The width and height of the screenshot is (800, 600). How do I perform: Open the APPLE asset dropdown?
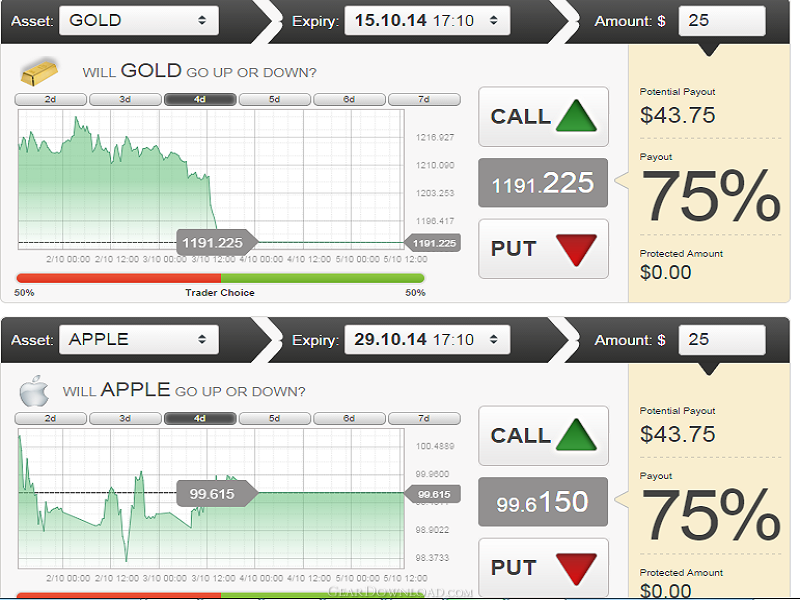(139, 339)
